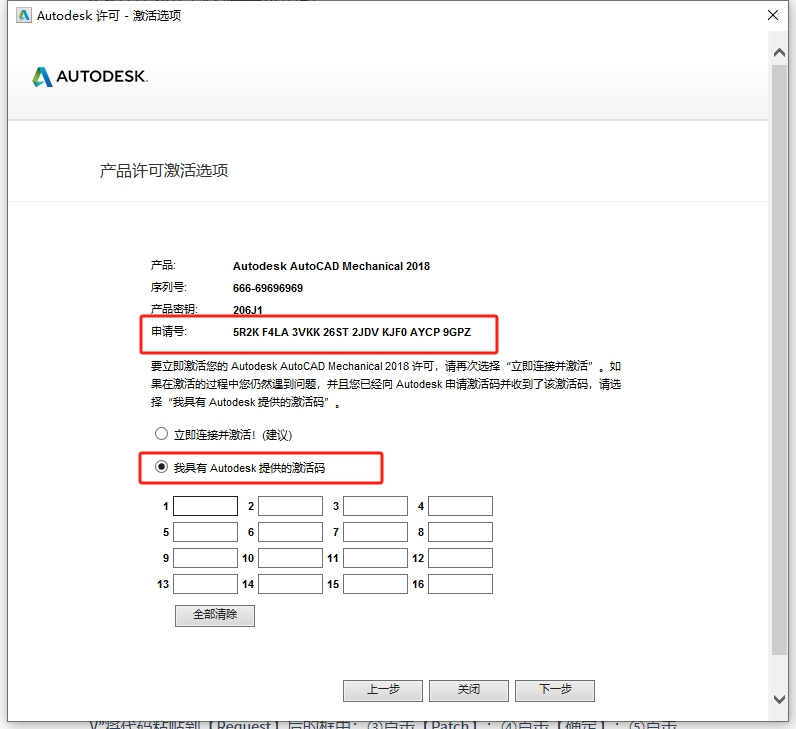This screenshot has width=796, height=729.
Task: Click activation code field 12
Action: click(460, 558)
